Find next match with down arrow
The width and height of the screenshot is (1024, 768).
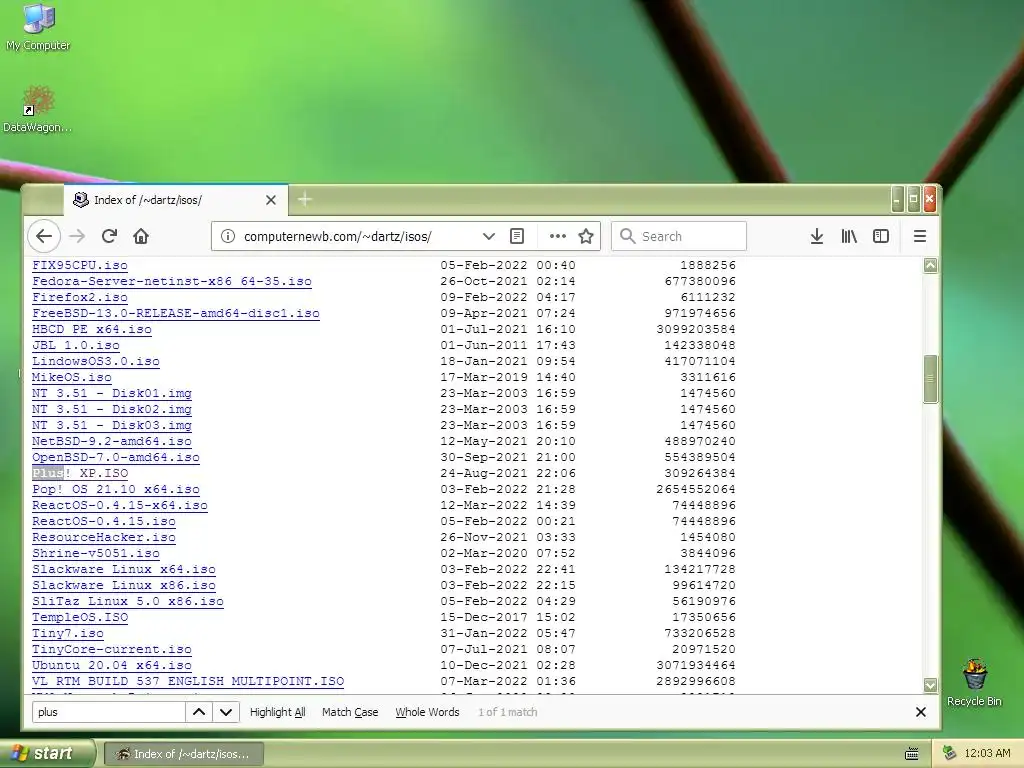pyautogui.click(x=226, y=712)
